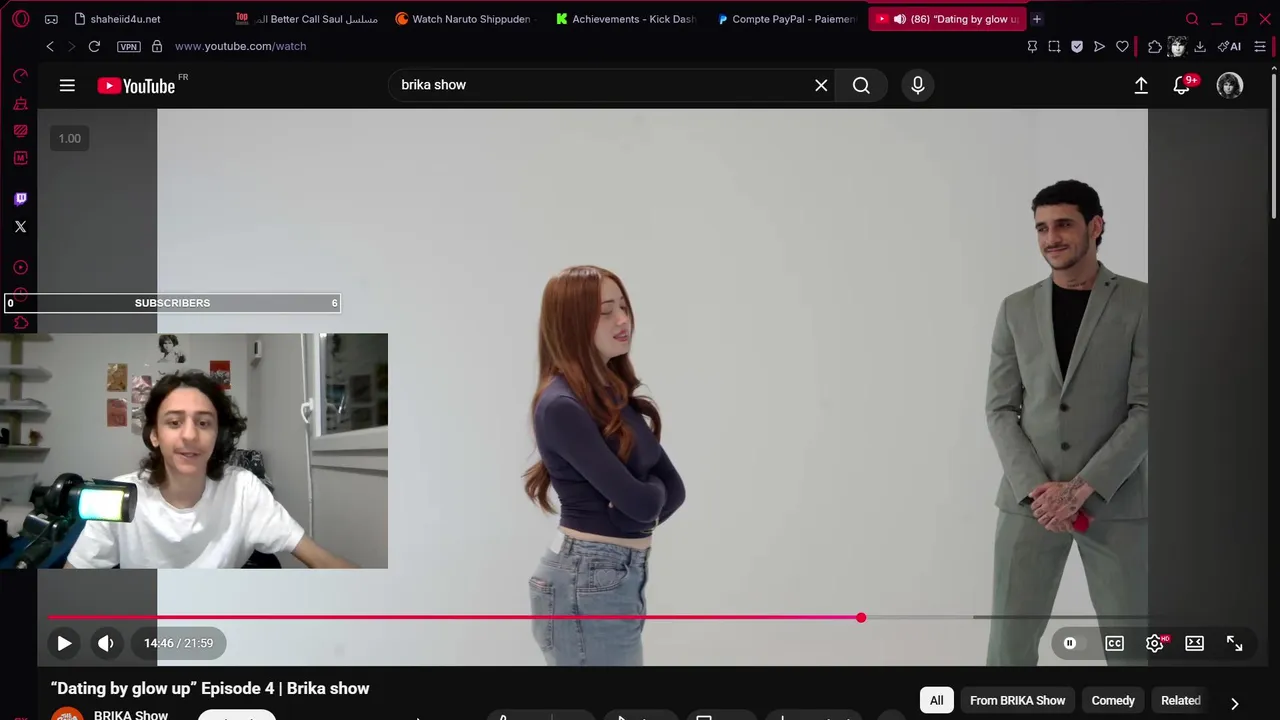Open the downloads icon in toolbar
The image size is (1280, 720).
click(1200, 46)
